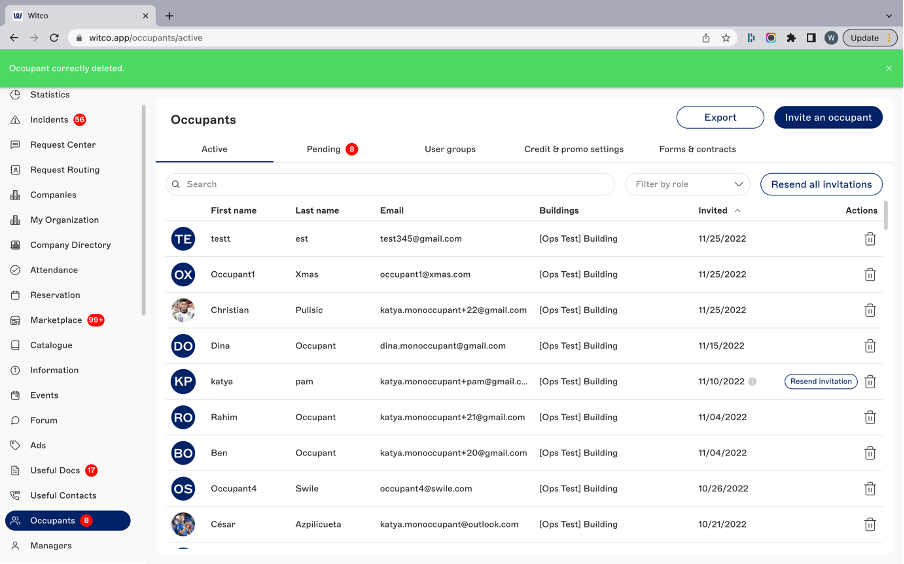Delete Ben Occupant with trash icon

869,453
